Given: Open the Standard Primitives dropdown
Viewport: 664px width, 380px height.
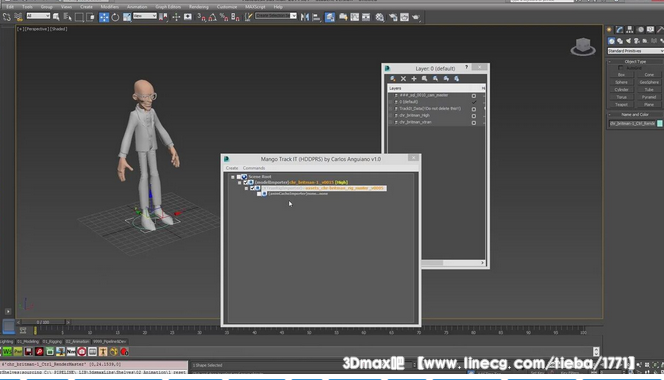Looking at the screenshot, I should click(635, 51).
